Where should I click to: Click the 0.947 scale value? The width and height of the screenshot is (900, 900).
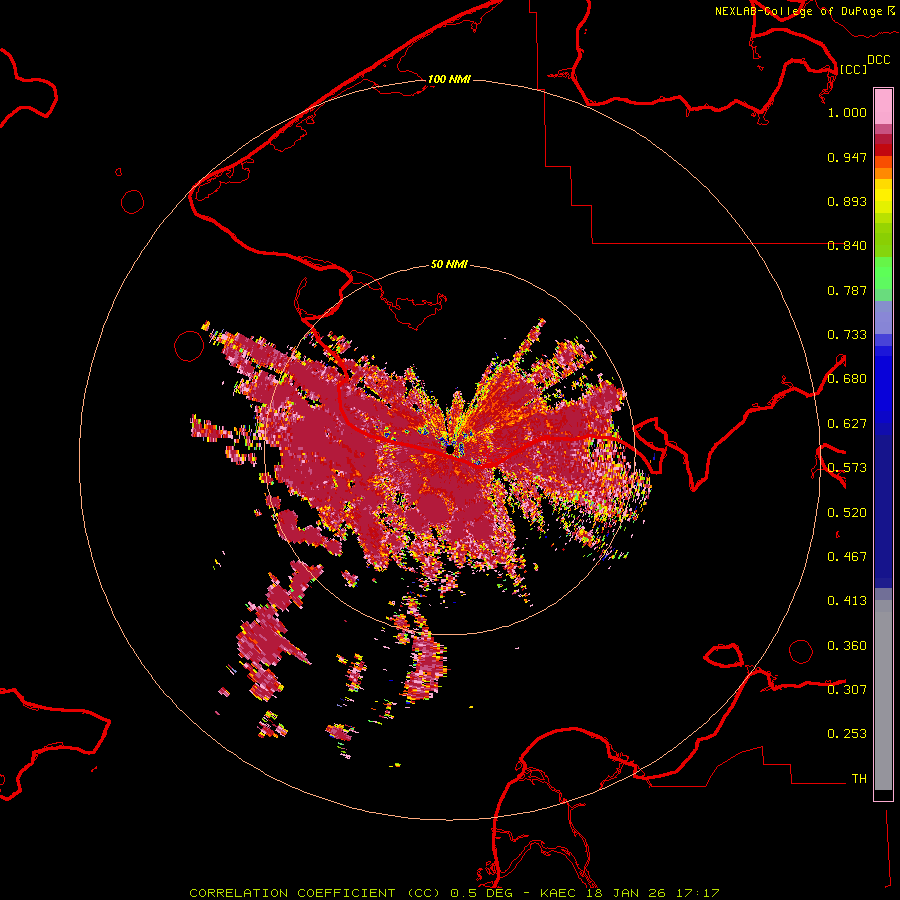[x=847, y=157]
